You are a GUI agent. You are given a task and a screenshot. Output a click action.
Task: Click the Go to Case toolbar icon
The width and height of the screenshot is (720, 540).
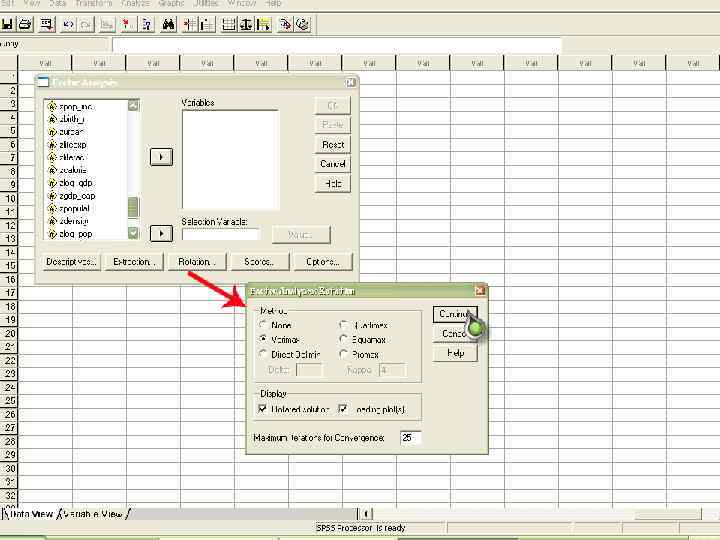pyautogui.click(x=127, y=24)
